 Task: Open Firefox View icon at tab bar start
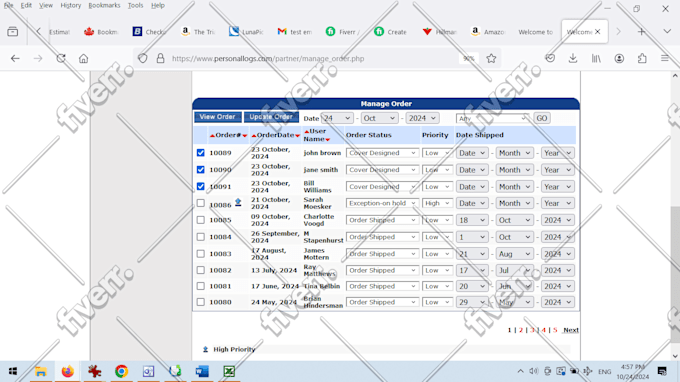click(x=13, y=32)
